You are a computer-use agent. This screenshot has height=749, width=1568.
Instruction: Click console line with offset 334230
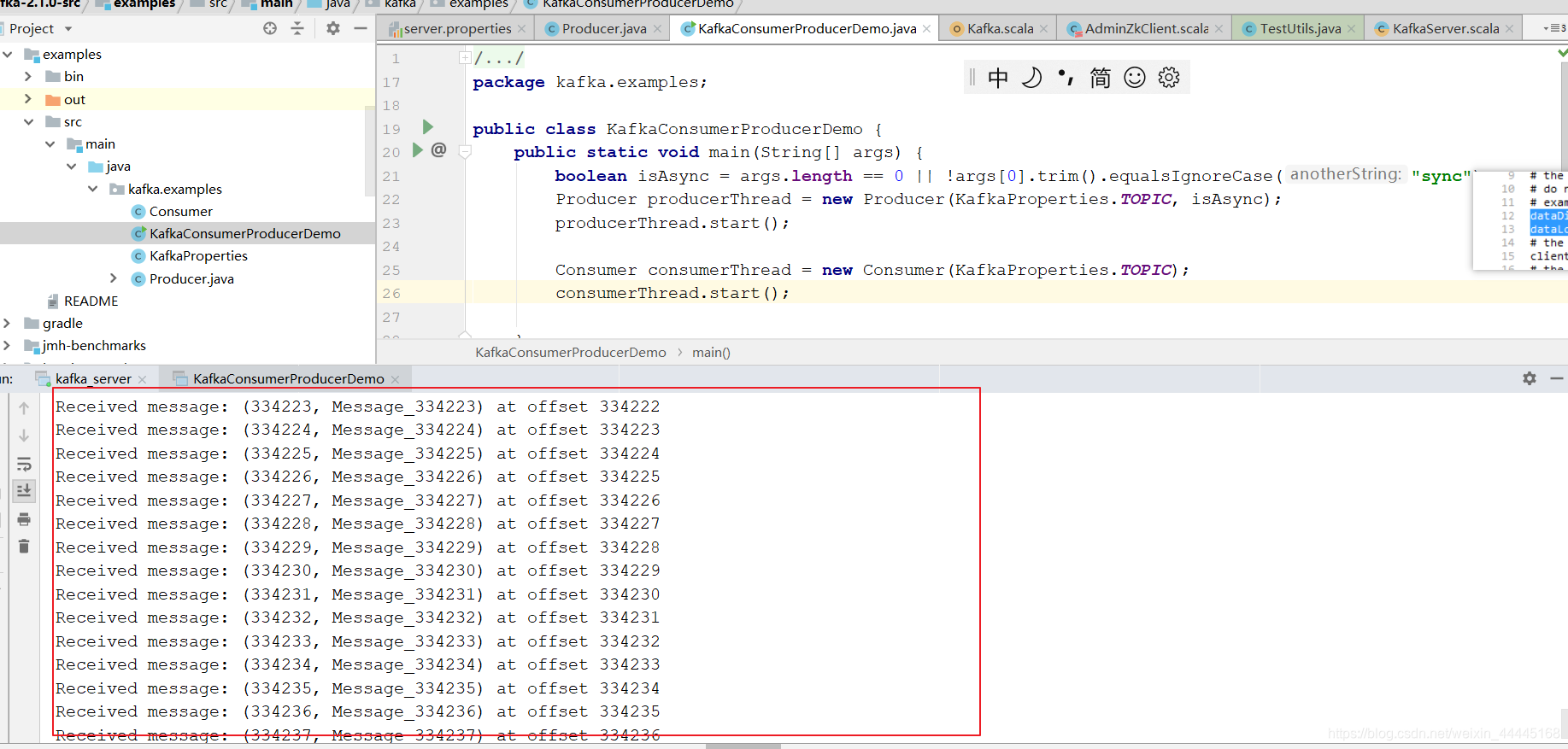tap(358, 594)
